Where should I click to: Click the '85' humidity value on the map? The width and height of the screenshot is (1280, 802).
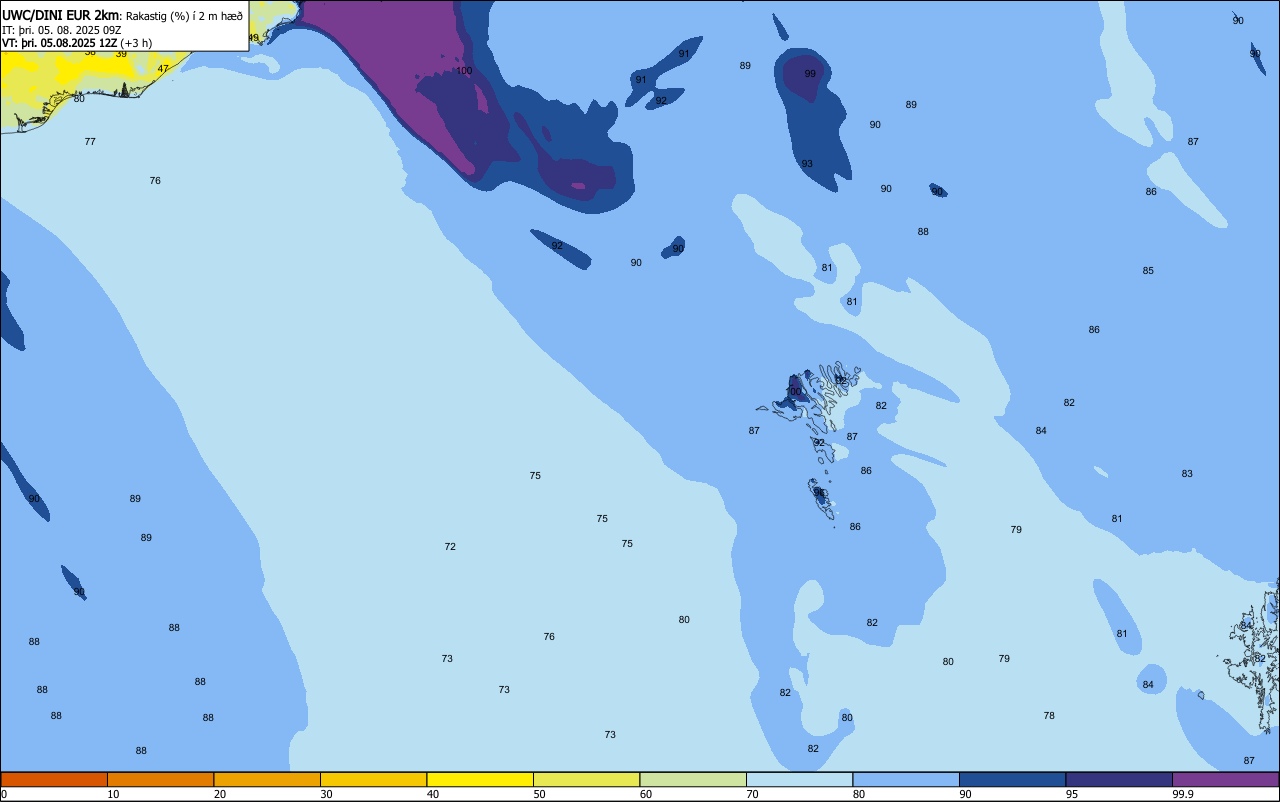1148,271
